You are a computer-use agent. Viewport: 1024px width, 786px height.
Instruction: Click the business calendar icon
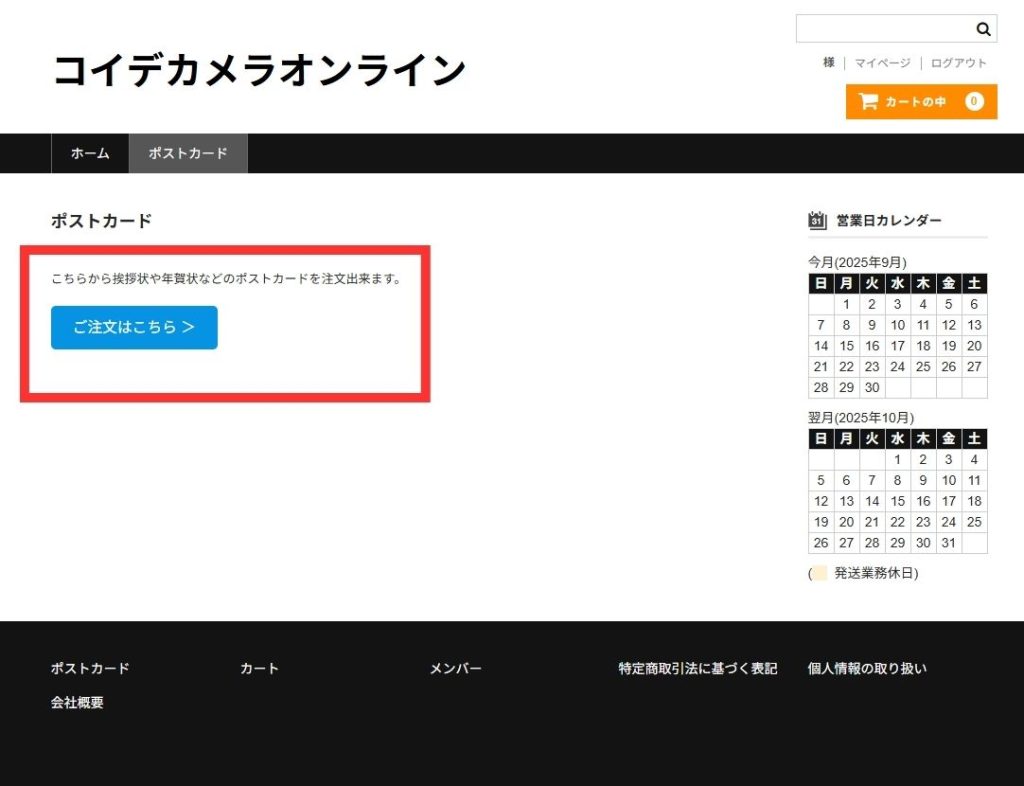point(817,221)
